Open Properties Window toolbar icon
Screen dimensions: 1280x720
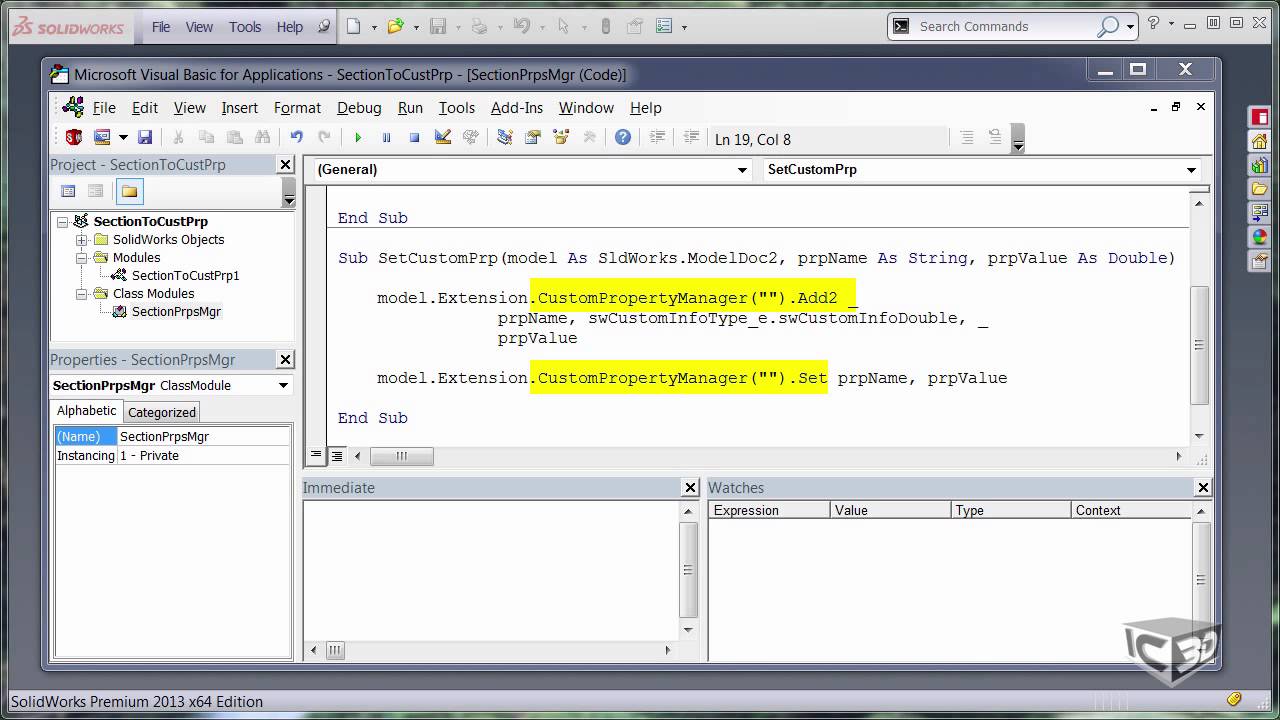click(x=533, y=138)
